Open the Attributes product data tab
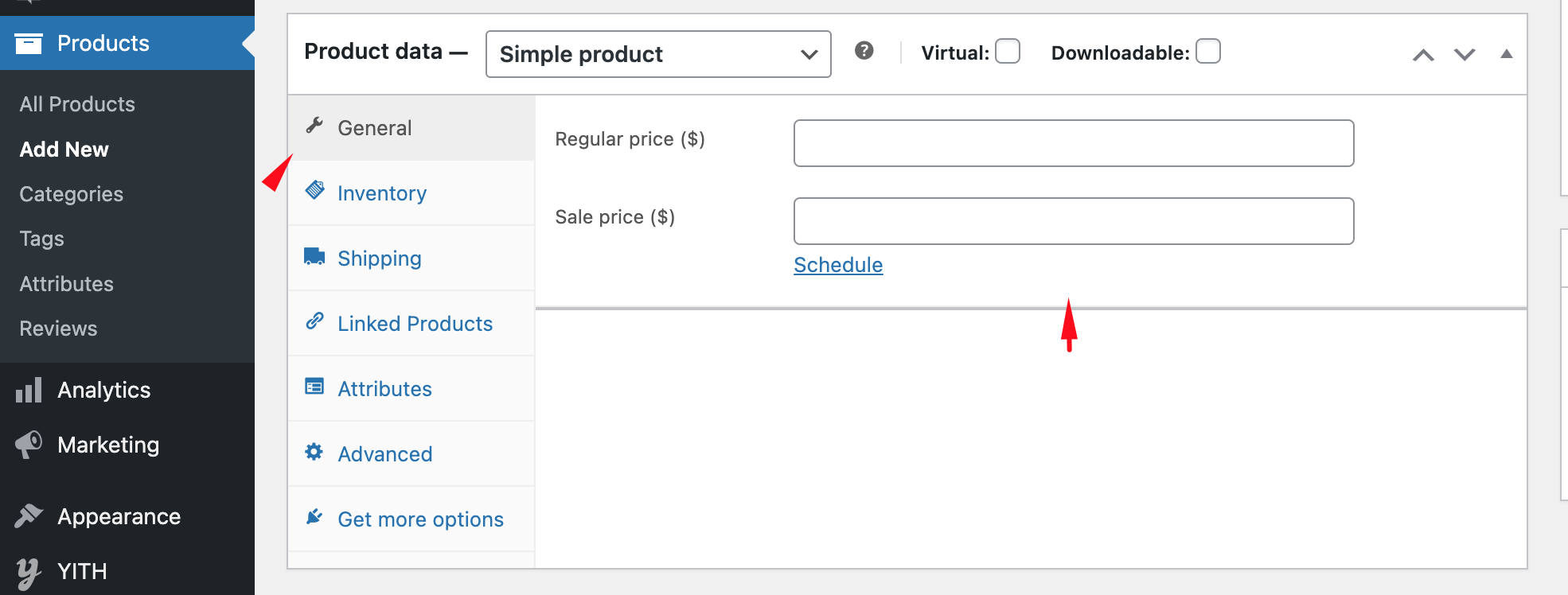Screen dimensions: 1568x595 [384, 389]
